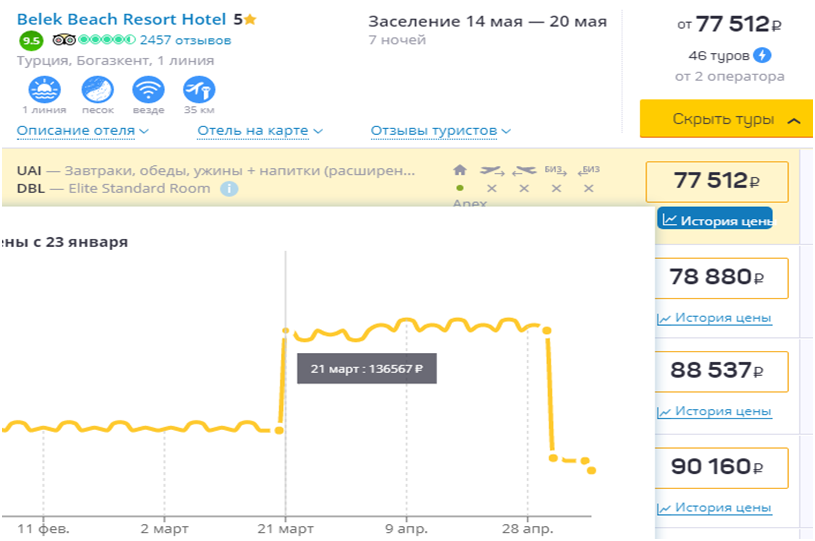Image resolution: width=815 pixels, height=541 pixels.
Task: Click the info icon next to Elite Standard Room
Action: click(229, 188)
